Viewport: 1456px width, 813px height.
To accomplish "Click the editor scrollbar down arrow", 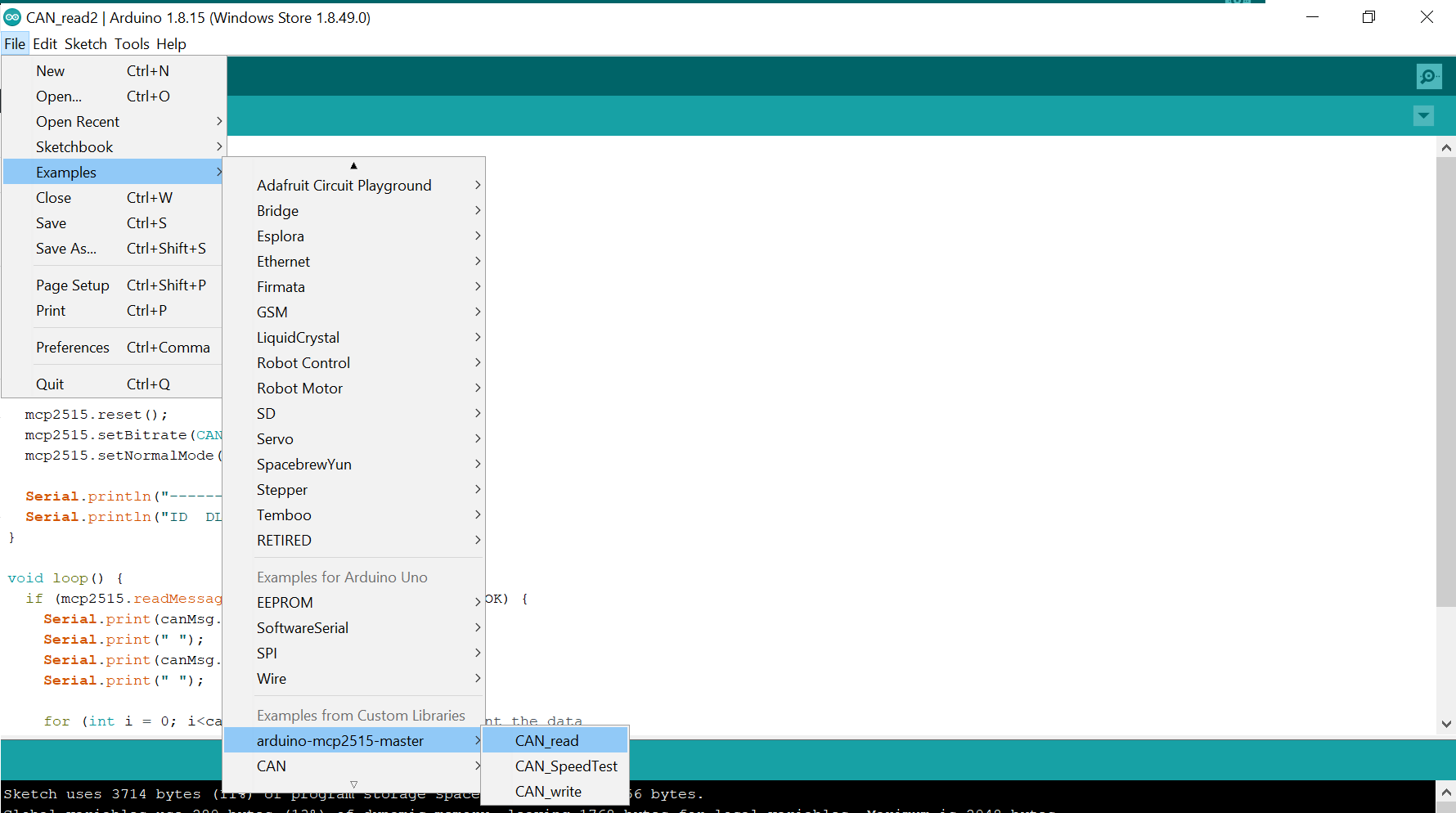I will point(1446,724).
